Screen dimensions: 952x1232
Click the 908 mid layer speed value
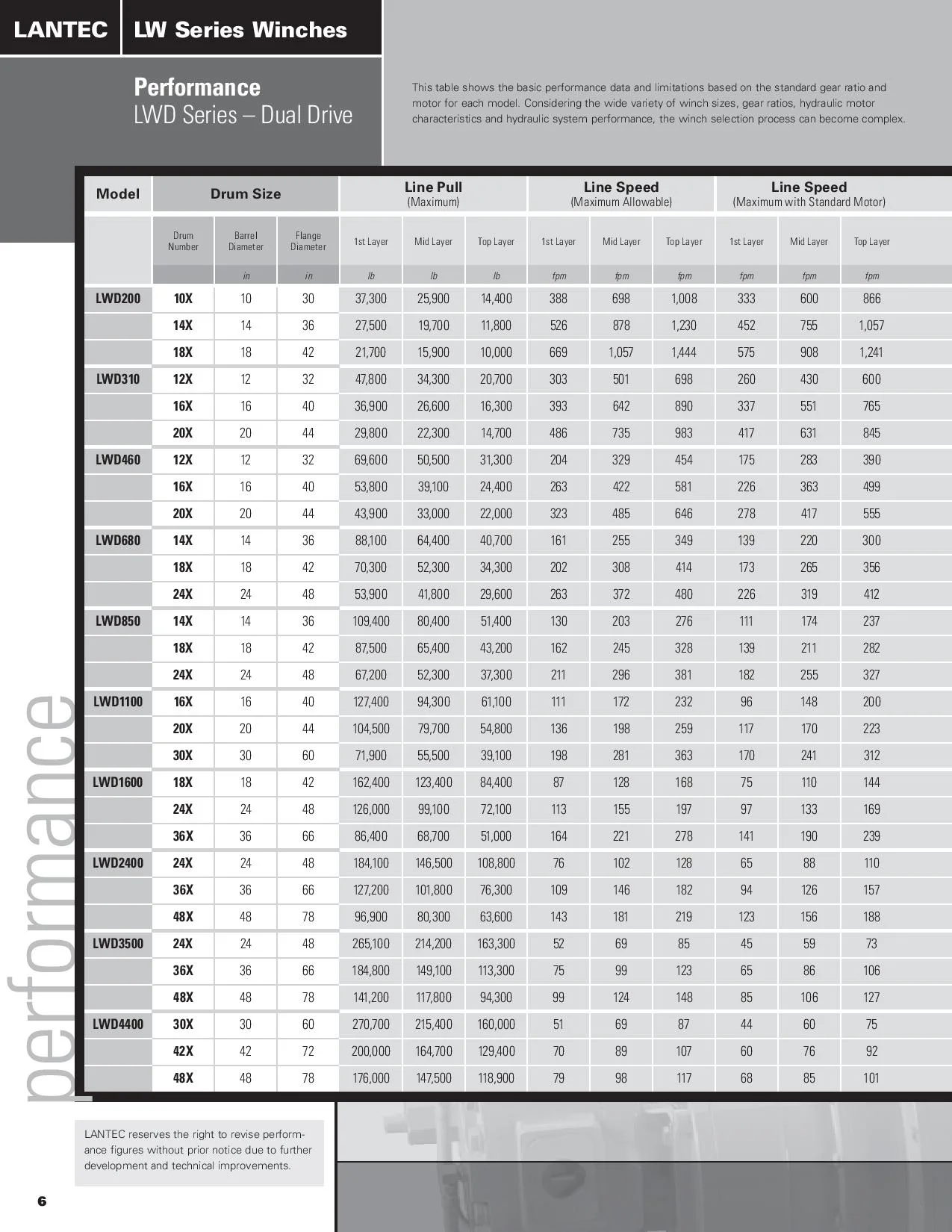click(x=809, y=352)
